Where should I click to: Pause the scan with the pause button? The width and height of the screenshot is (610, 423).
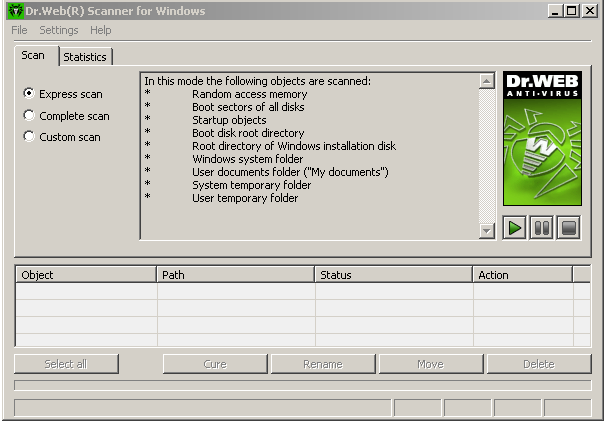542,228
